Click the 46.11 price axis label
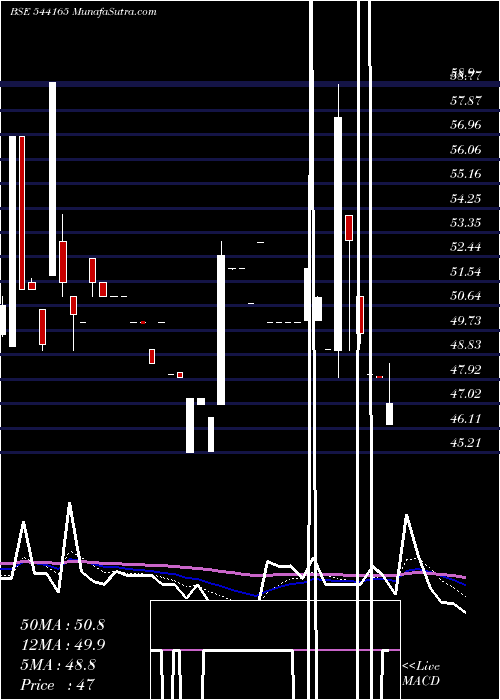 (466, 419)
